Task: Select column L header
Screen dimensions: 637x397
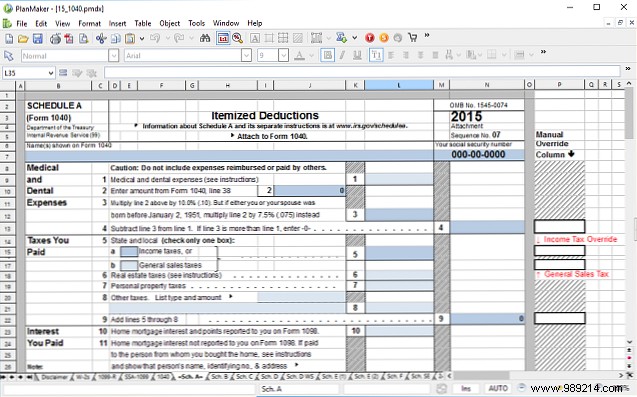Action: coord(399,85)
